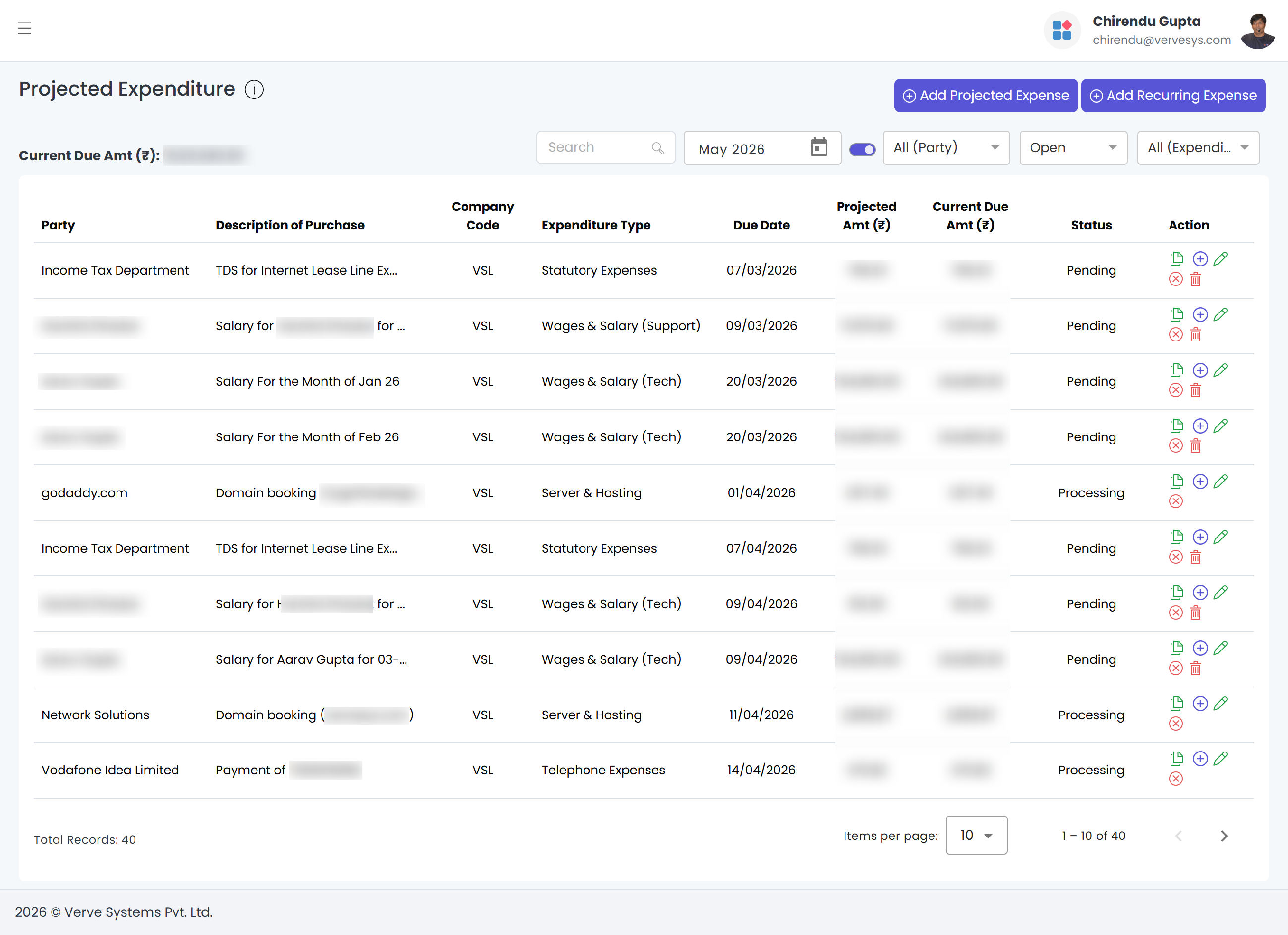
Task: Open calendar picker for May 2026
Action: (x=819, y=147)
